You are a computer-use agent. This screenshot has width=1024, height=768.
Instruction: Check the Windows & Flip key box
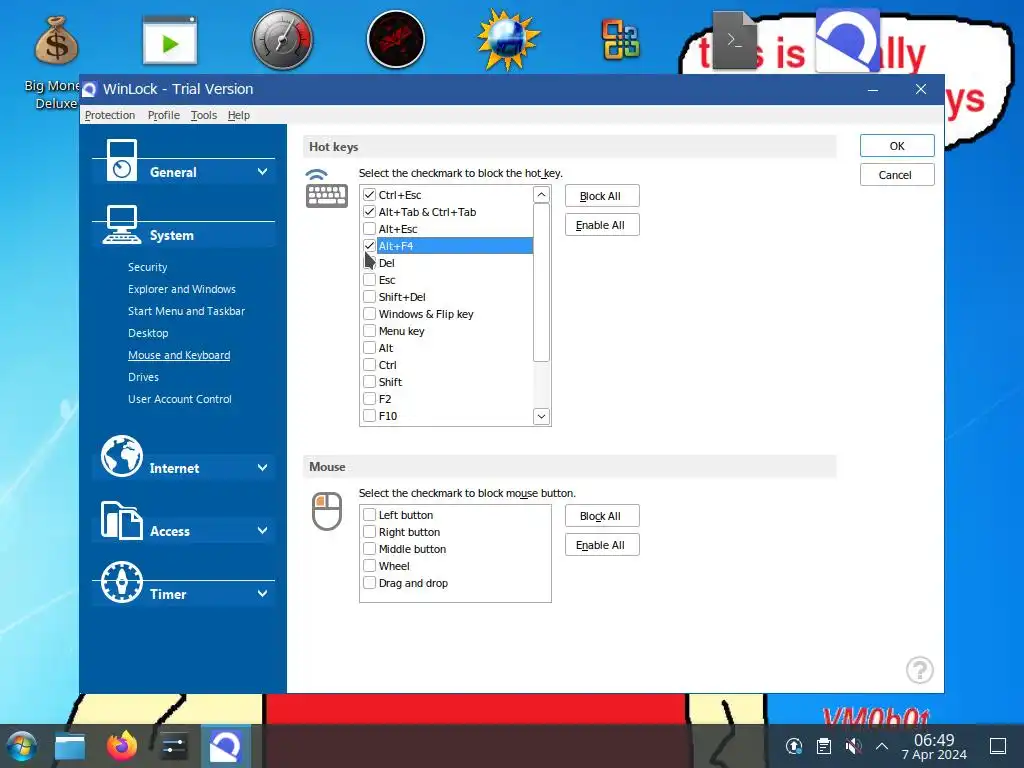[x=370, y=313]
